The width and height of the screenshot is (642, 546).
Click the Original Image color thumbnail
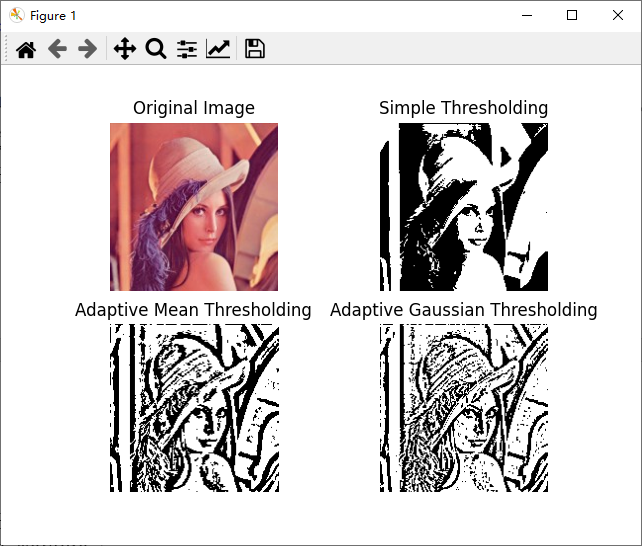pos(194,207)
